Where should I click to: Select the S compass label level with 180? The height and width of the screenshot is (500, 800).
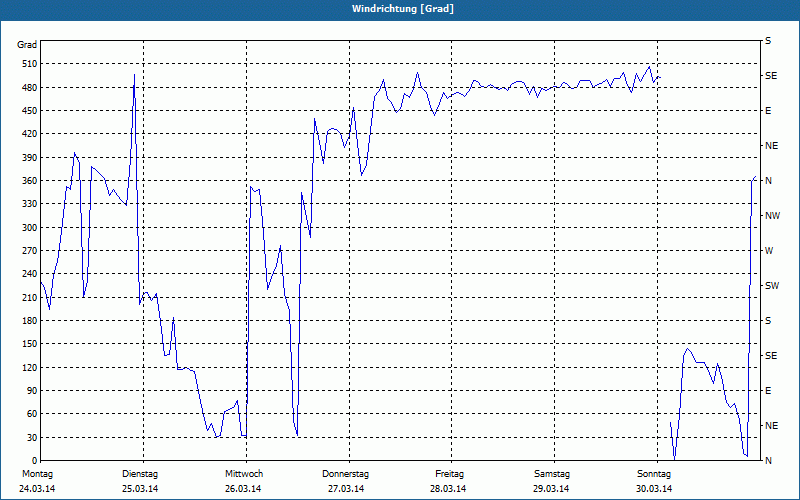tap(768, 321)
